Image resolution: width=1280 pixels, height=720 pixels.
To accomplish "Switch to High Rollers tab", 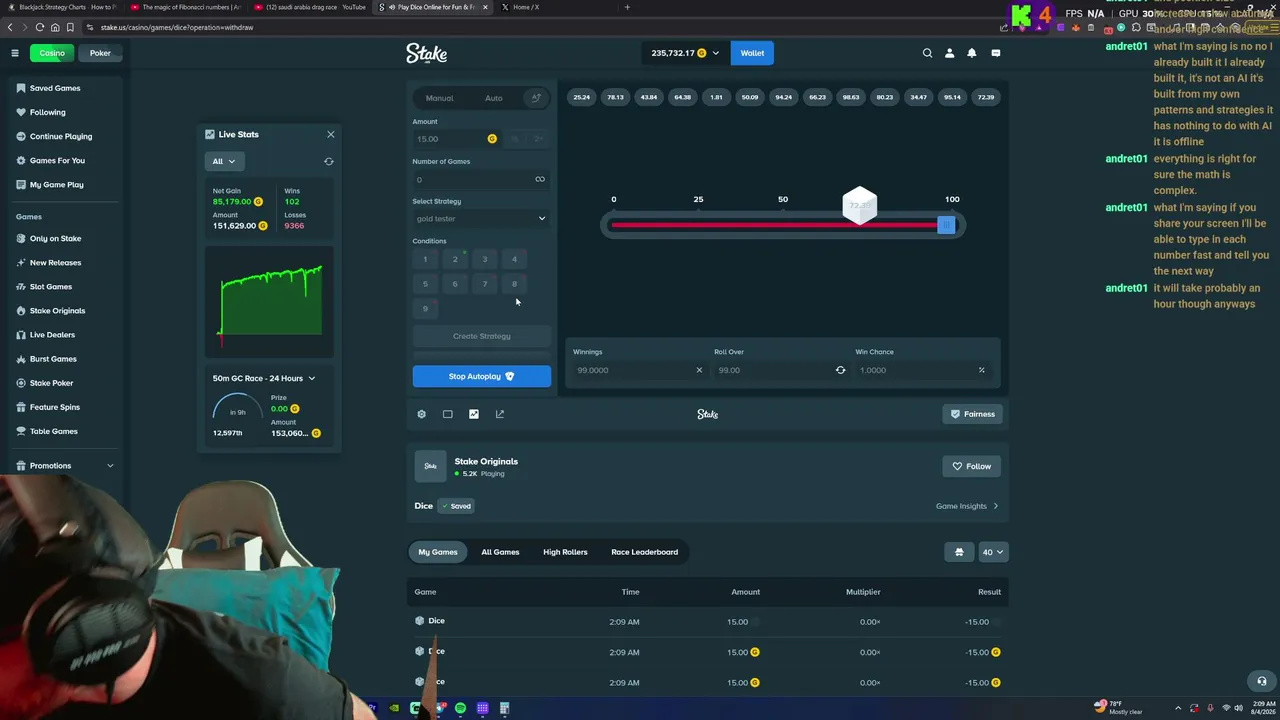I will pos(565,552).
